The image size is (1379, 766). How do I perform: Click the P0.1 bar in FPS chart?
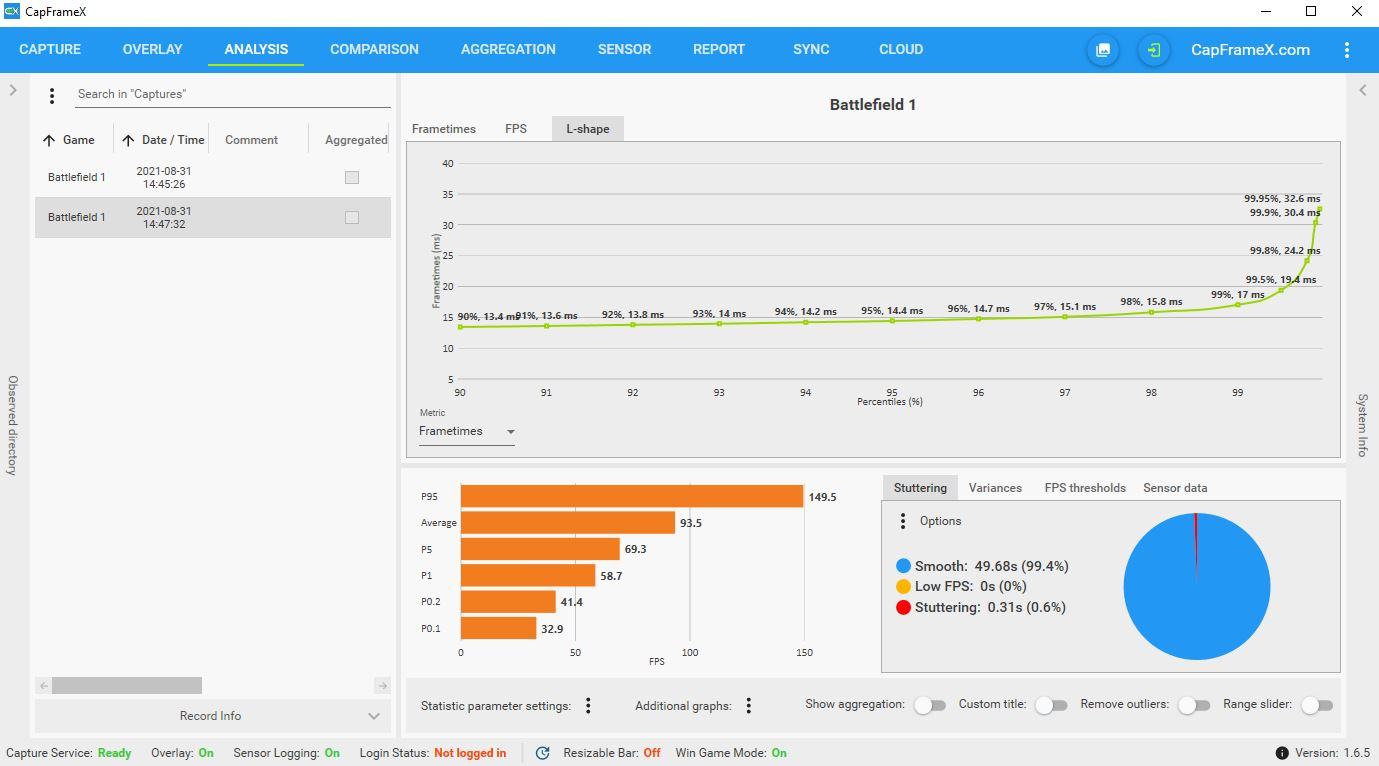coord(498,628)
